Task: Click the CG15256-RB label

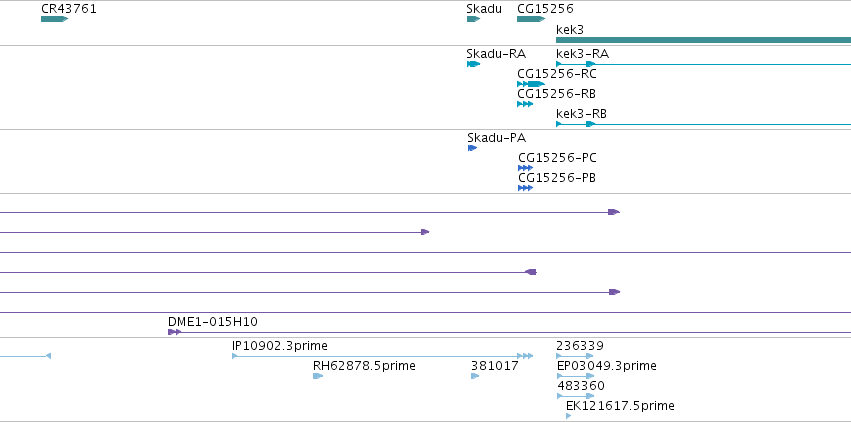Action: click(556, 94)
